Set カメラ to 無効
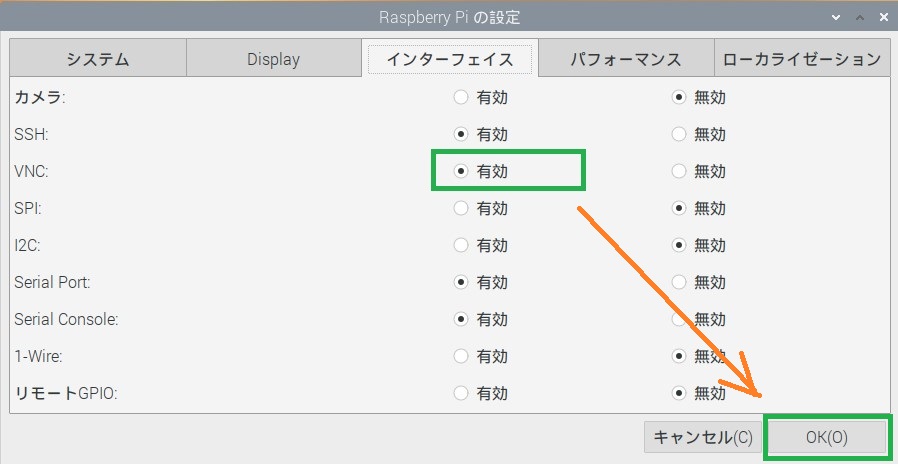Viewport: 898px width, 464px height. (679, 97)
